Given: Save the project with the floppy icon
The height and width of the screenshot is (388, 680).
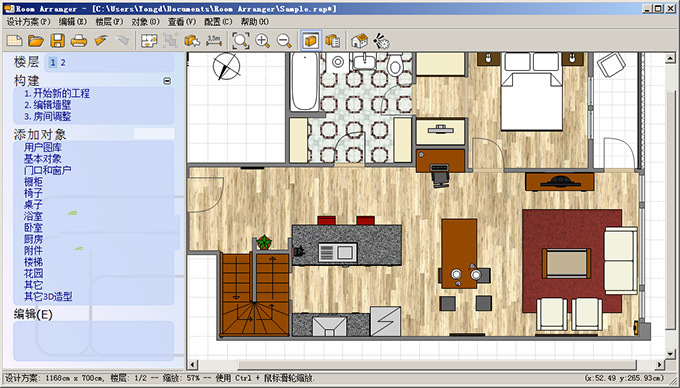Looking at the screenshot, I should [57, 41].
